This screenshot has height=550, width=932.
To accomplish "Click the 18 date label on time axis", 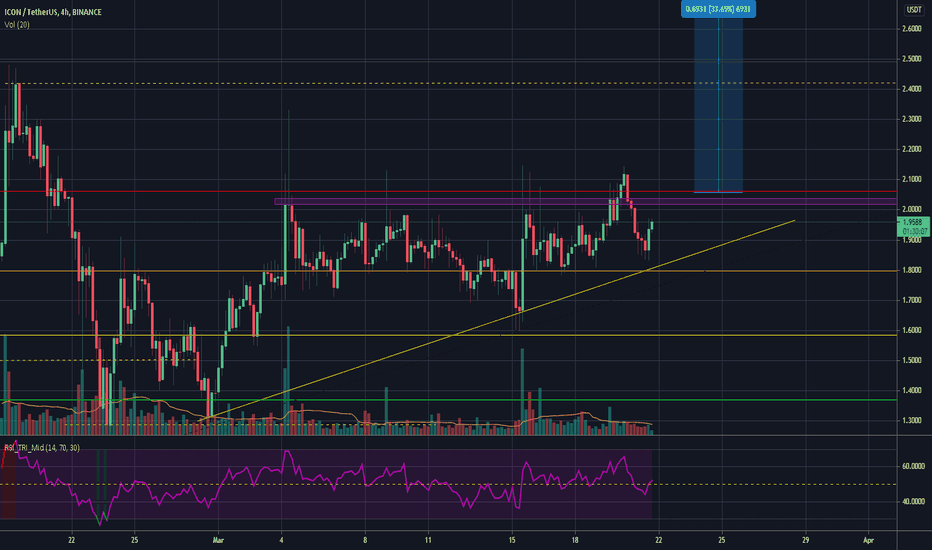I will tap(575, 540).
